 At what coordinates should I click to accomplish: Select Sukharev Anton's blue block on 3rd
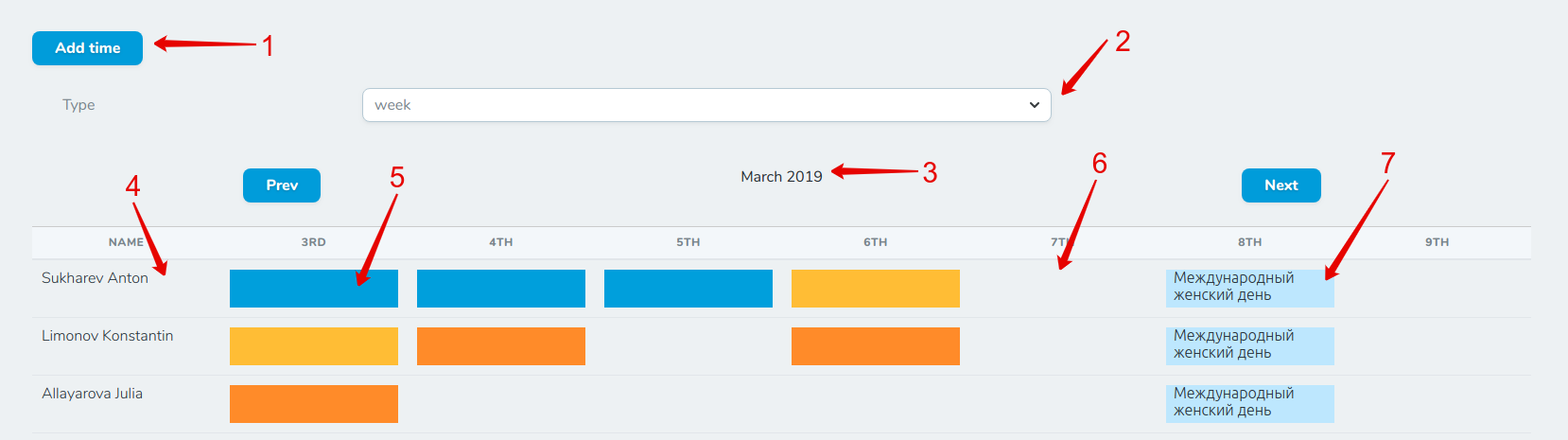pos(313,289)
